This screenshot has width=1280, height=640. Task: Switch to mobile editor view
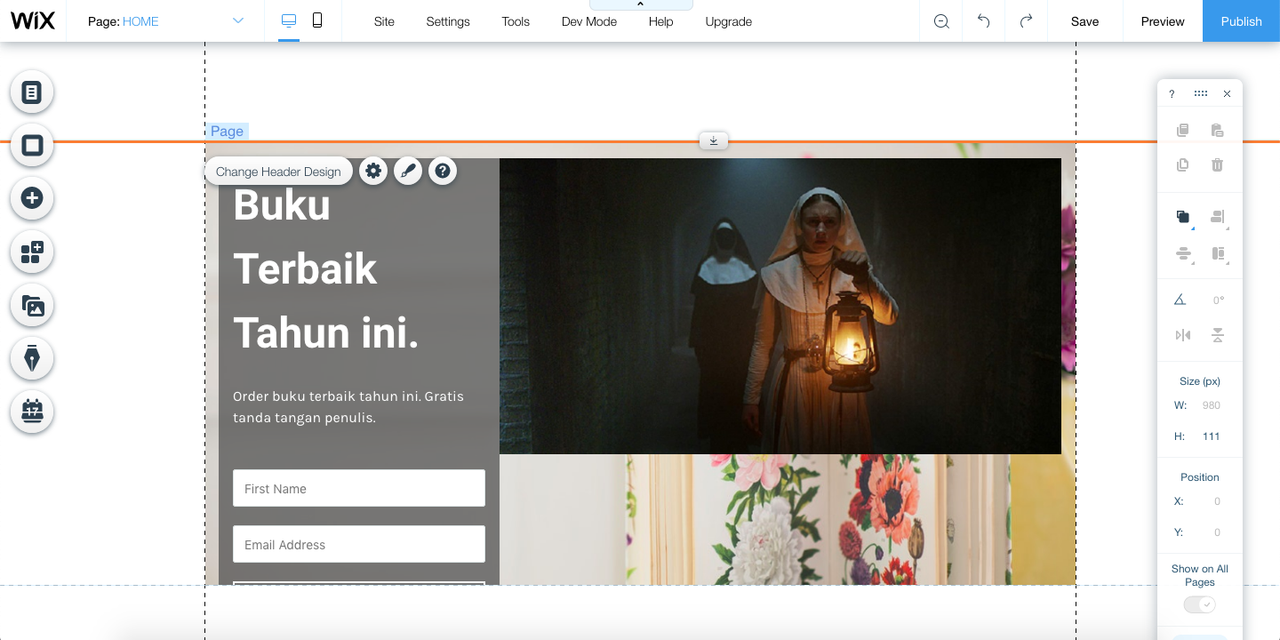point(317,21)
